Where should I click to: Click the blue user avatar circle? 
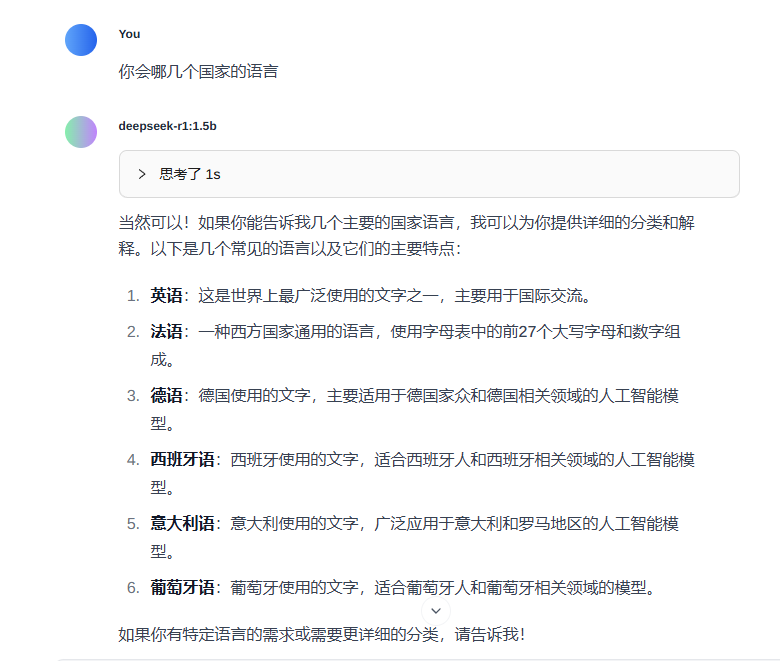click(x=81, y=40)
